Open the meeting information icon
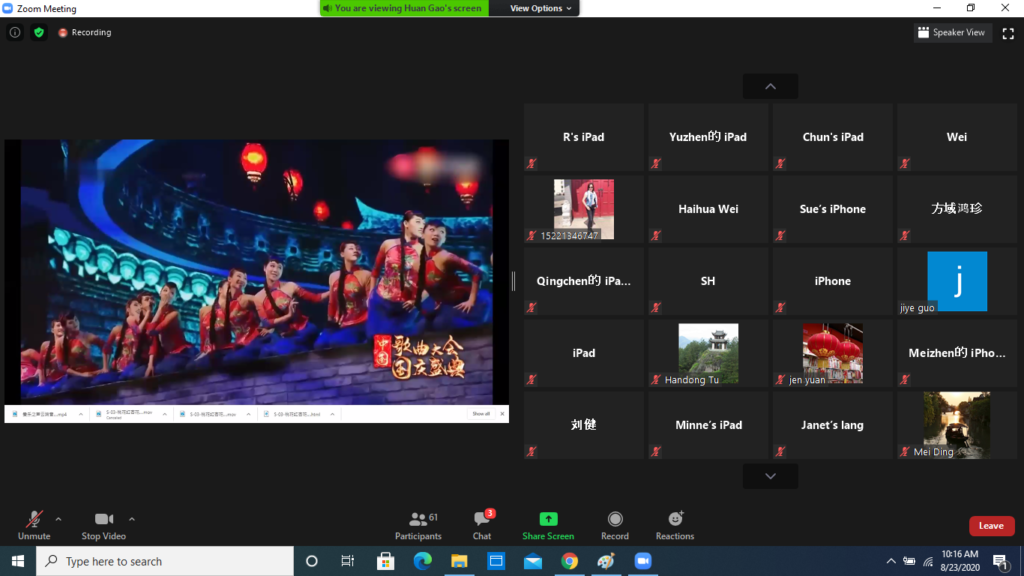The width and height of the screenshot is (1024, 576). pyautogui.click(x=14, y=32)
